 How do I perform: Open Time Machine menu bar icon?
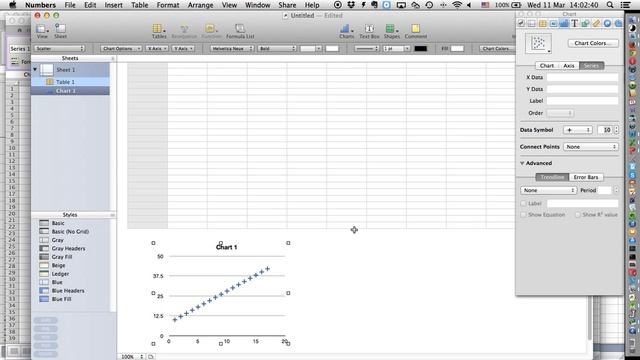429,5
